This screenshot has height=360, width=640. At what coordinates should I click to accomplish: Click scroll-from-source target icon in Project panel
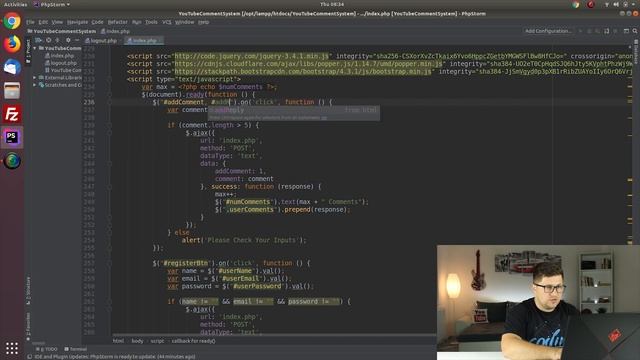[49, 40]
